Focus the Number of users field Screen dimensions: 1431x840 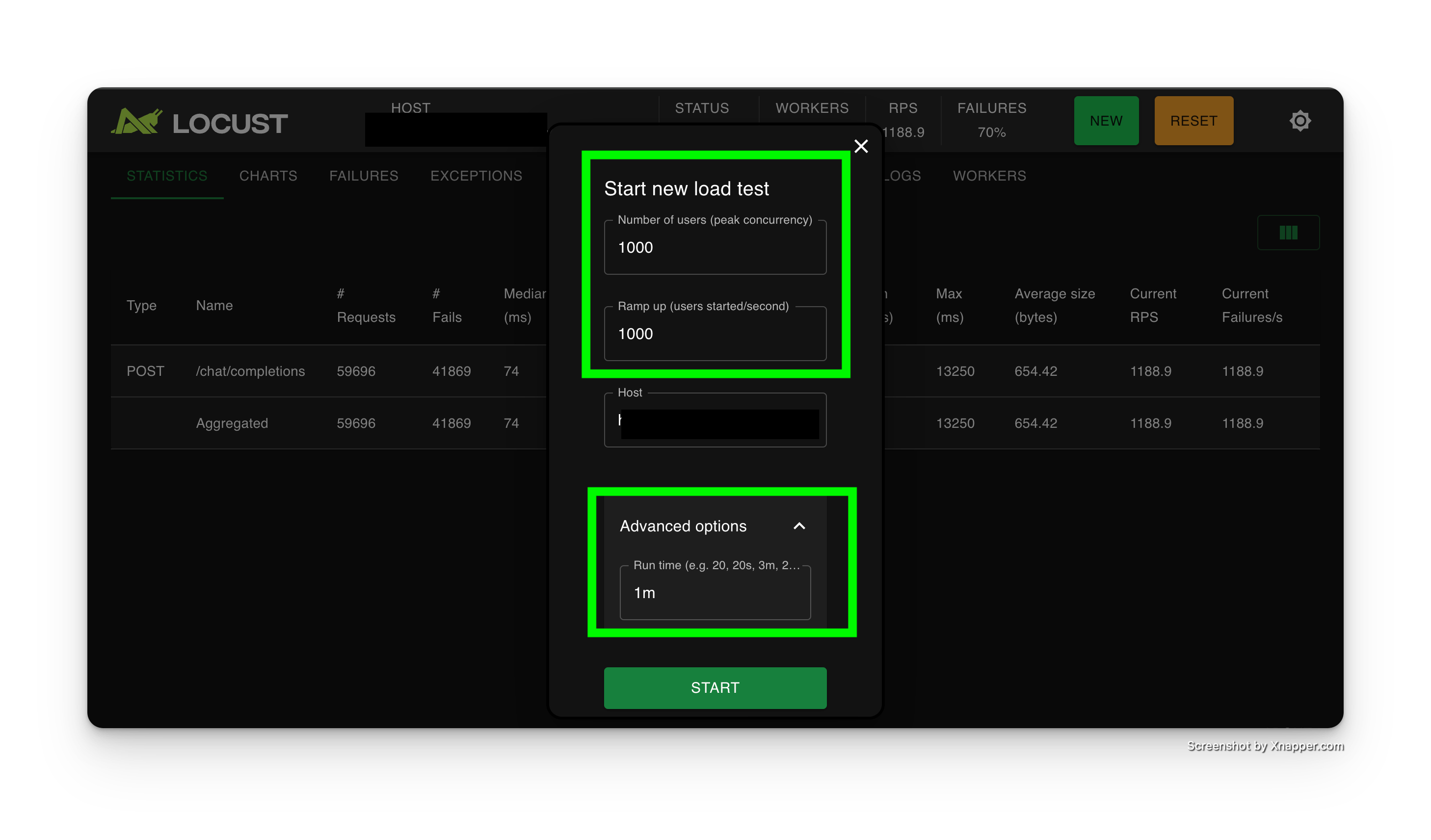click(715, 248)
